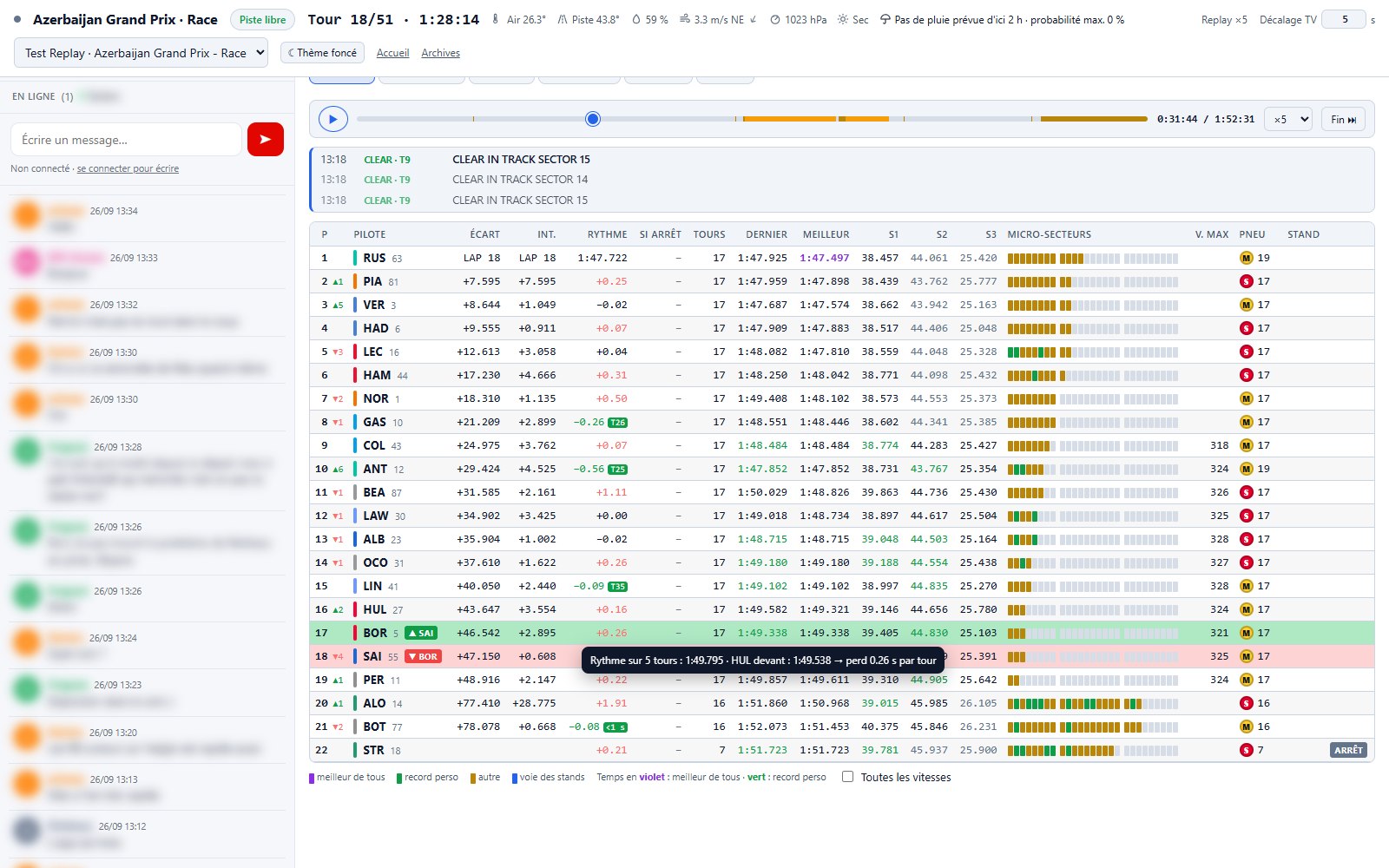The height and width of the screenshot is (868, 1389).
Task: Click the air temperature thermometer icon
Action: (496, 19)
